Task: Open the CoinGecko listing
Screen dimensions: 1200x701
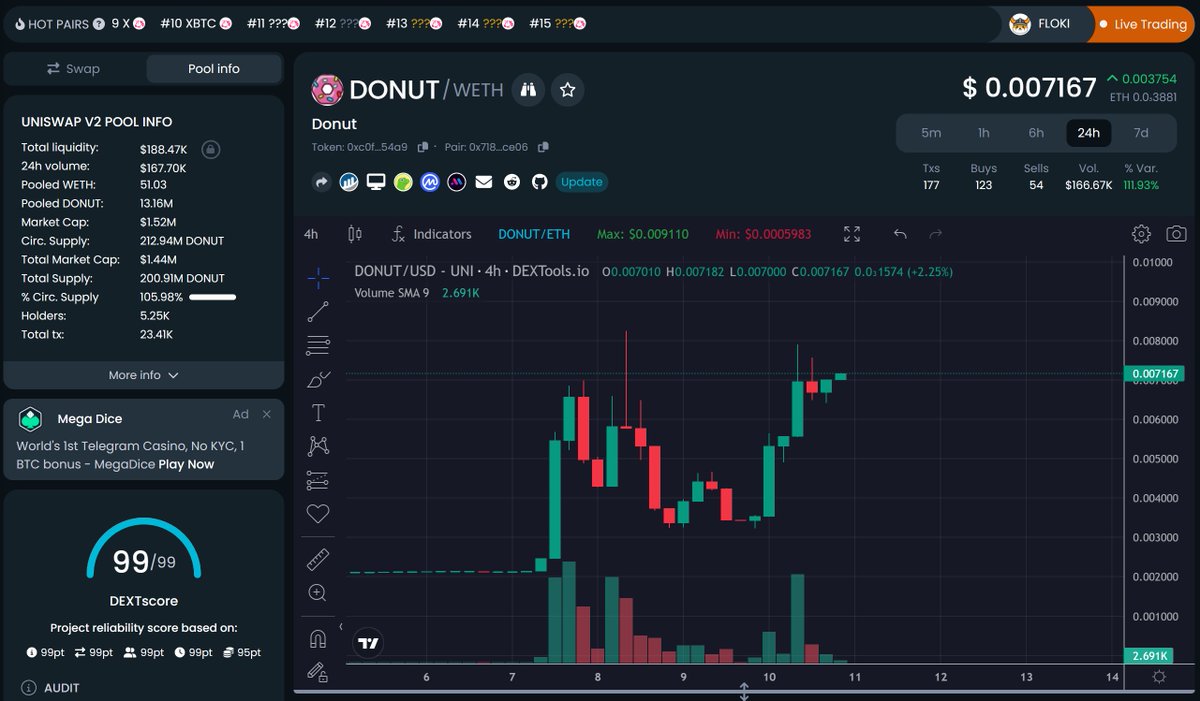Action: 403,182
